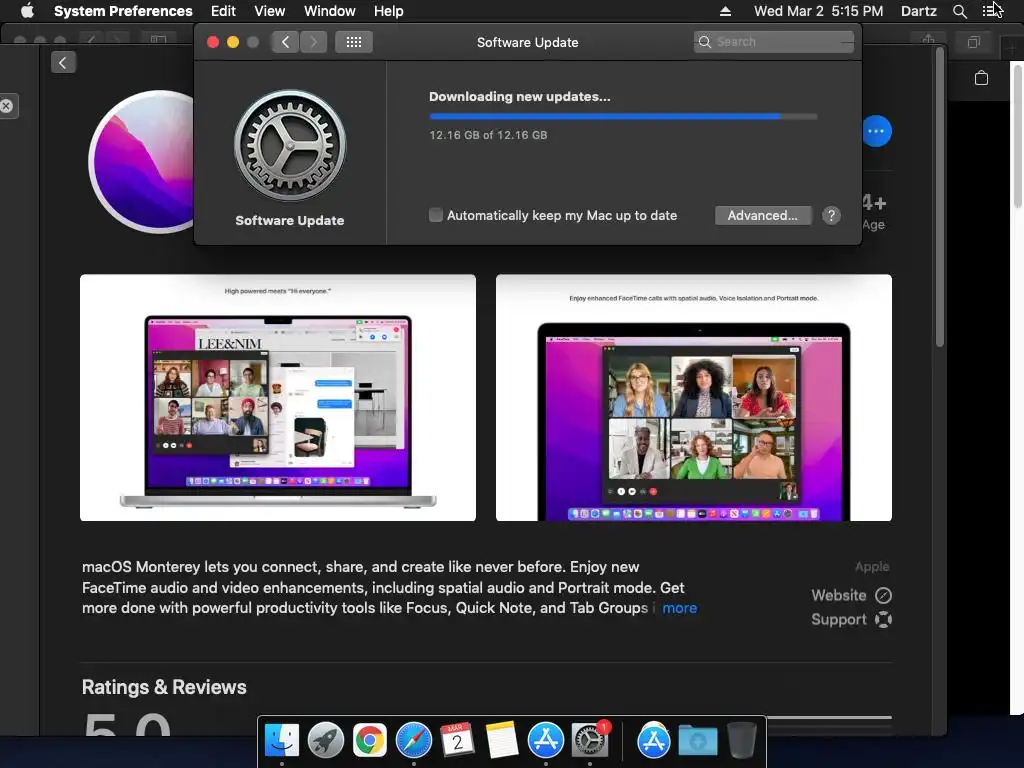Open the help question mark button
The image size is (1024, 768).
(x=831, y=216)
